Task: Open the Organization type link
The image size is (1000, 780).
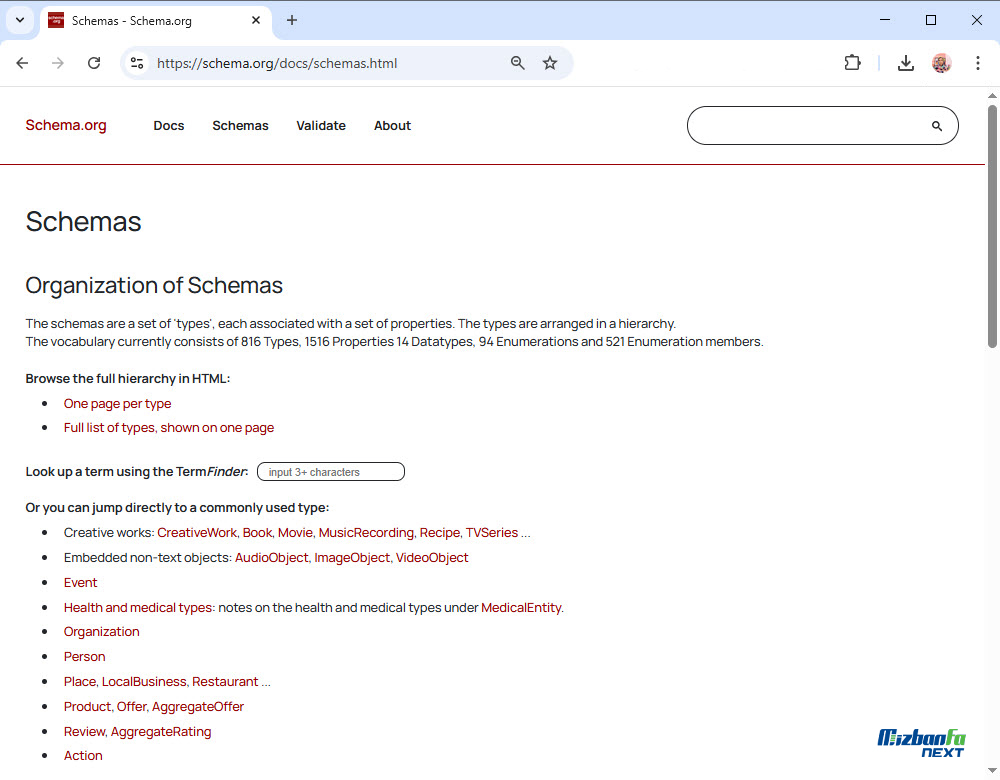Action: 101,631
